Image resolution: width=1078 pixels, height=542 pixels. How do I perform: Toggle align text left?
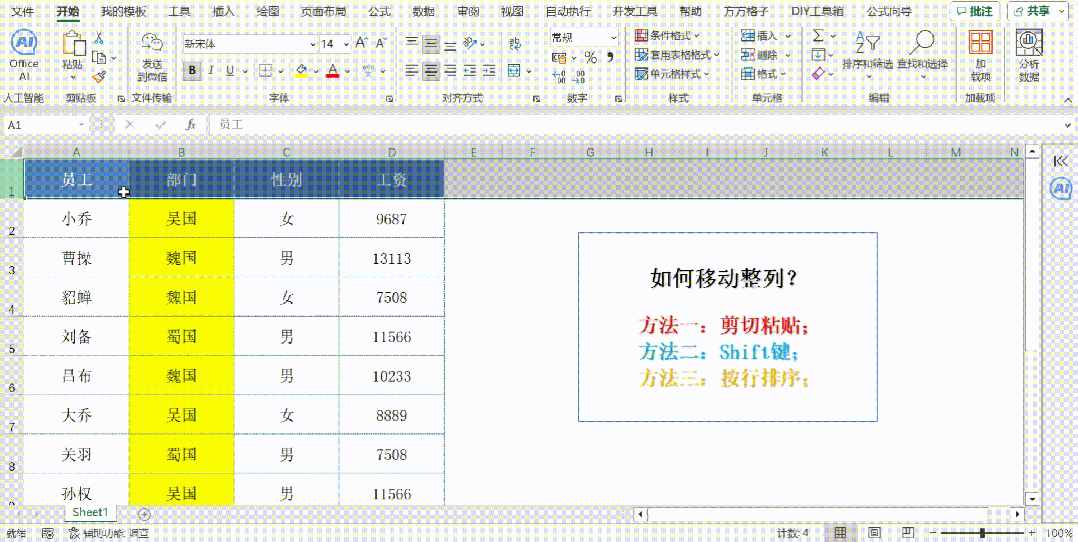pyautogui.click(x=412, y=70)
